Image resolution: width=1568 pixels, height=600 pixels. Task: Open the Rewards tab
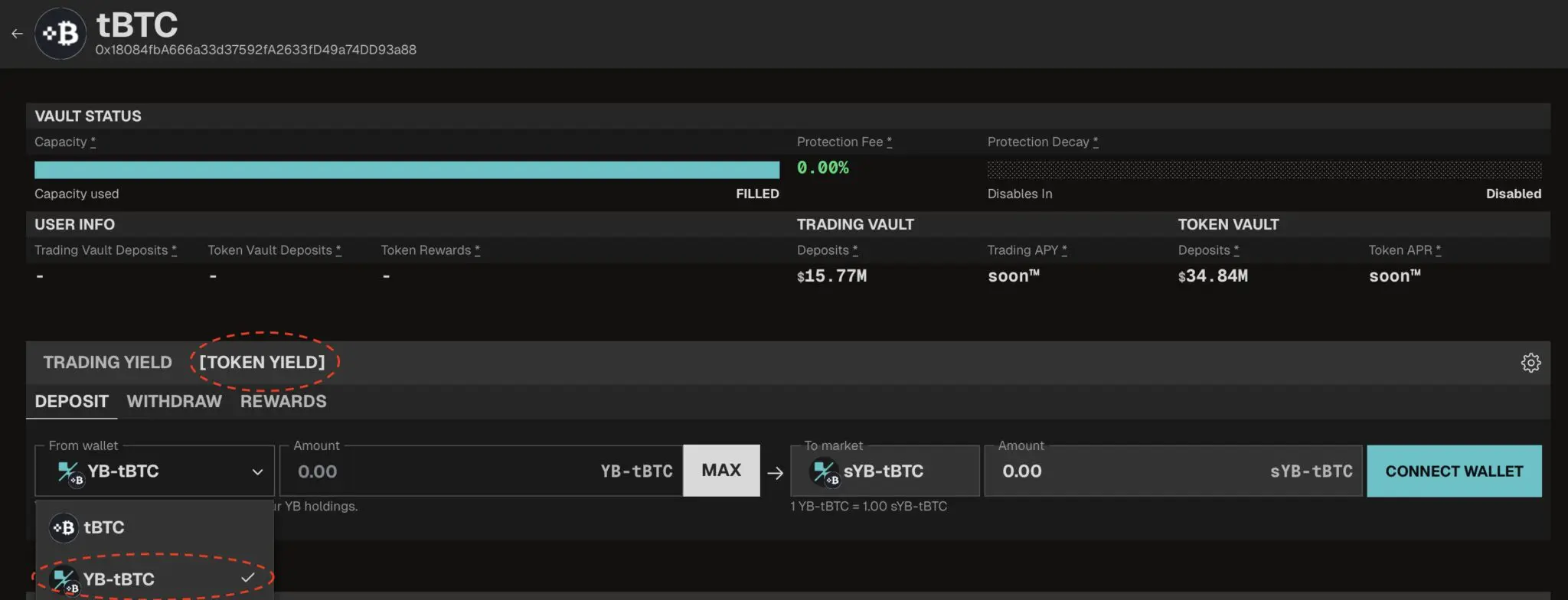point(283,402)
